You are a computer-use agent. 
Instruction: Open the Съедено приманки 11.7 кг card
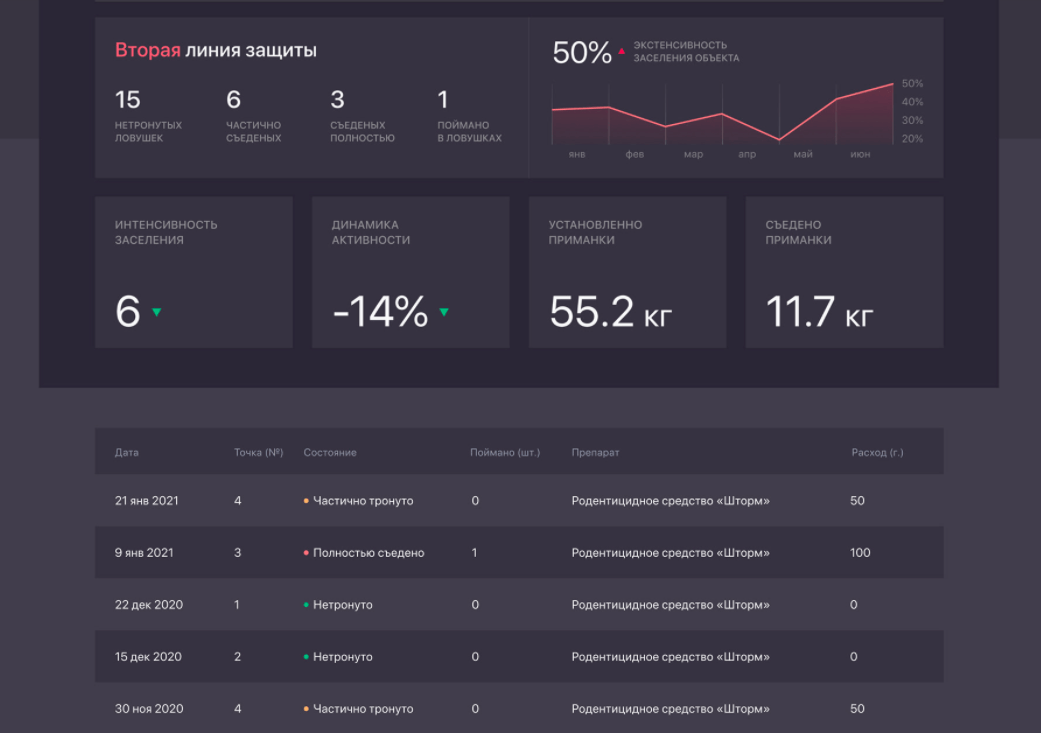(x=844, y=272)
